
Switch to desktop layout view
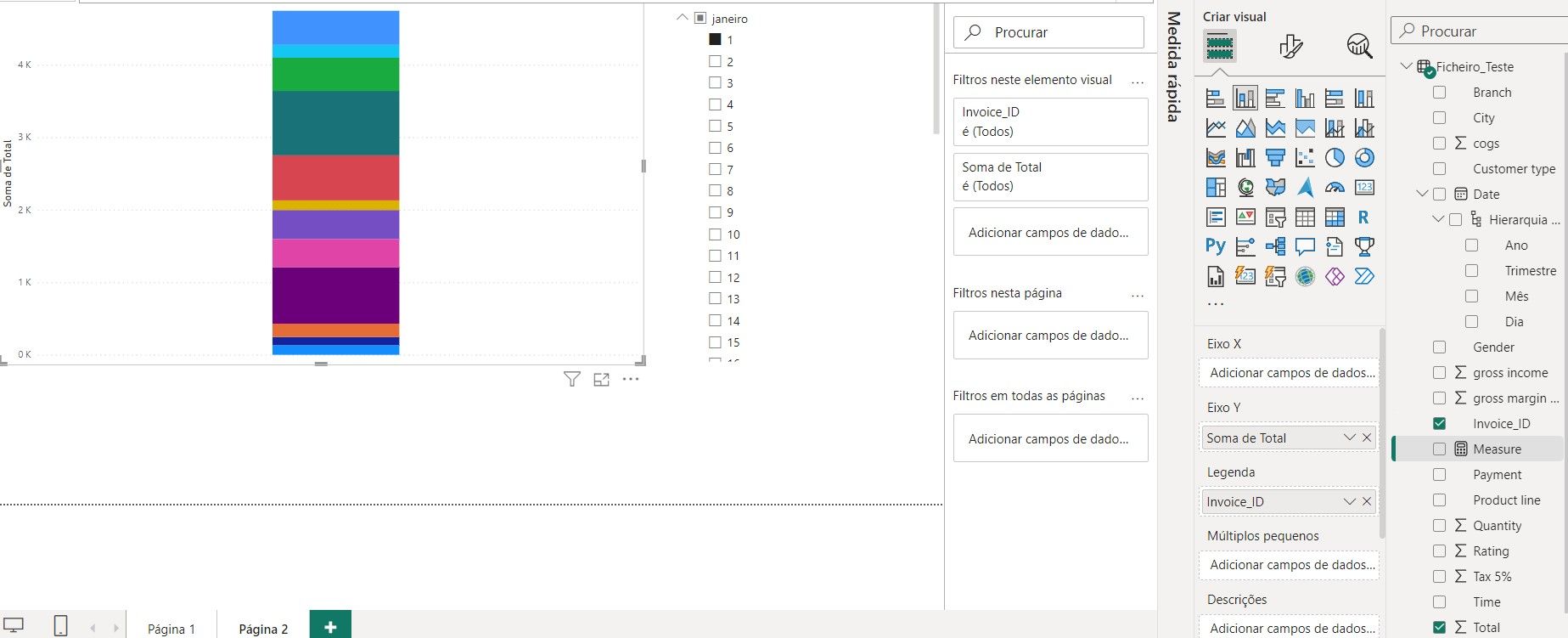[x=14, y=626]
